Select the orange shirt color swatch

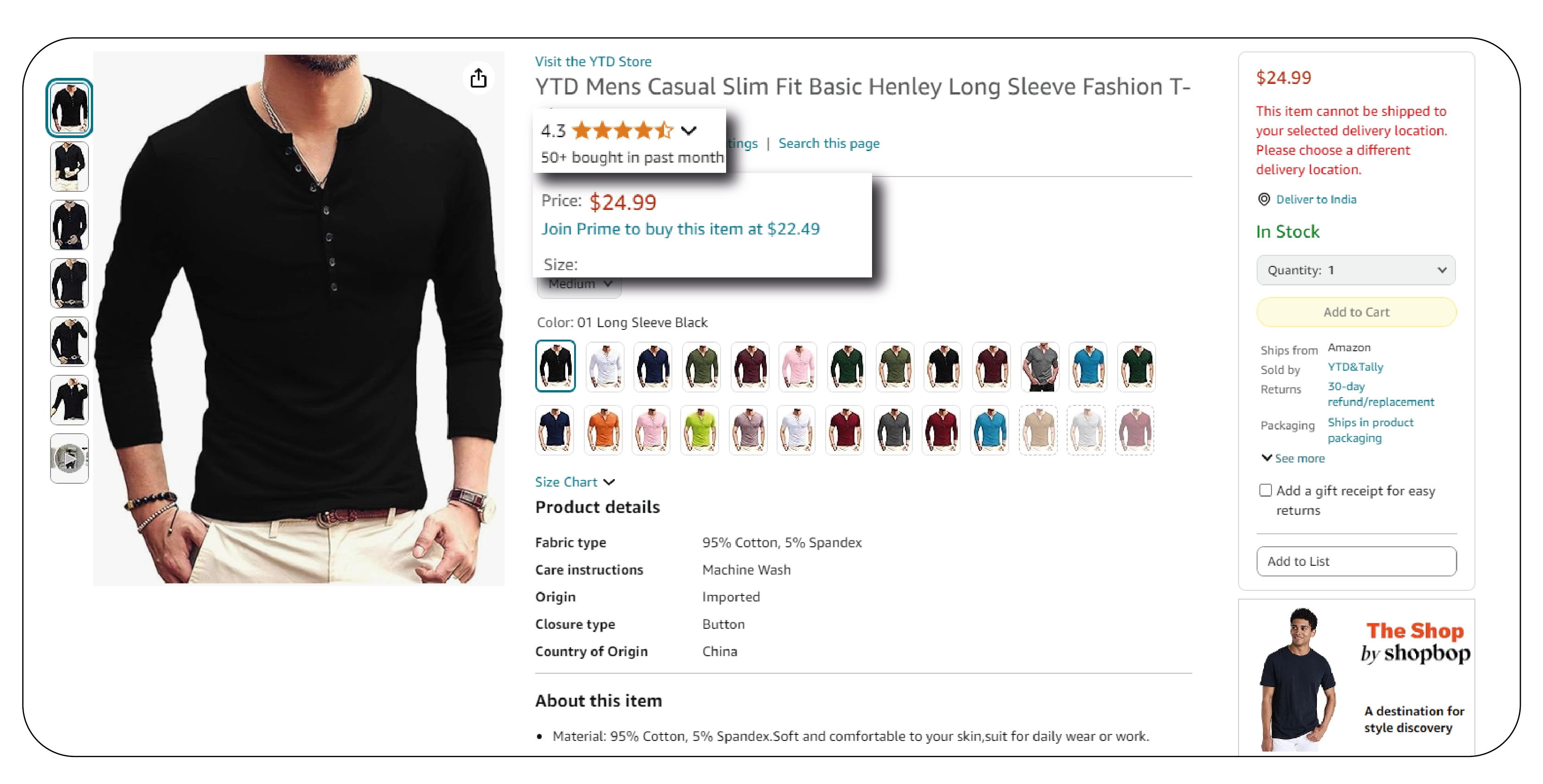(x=603, y=430)
